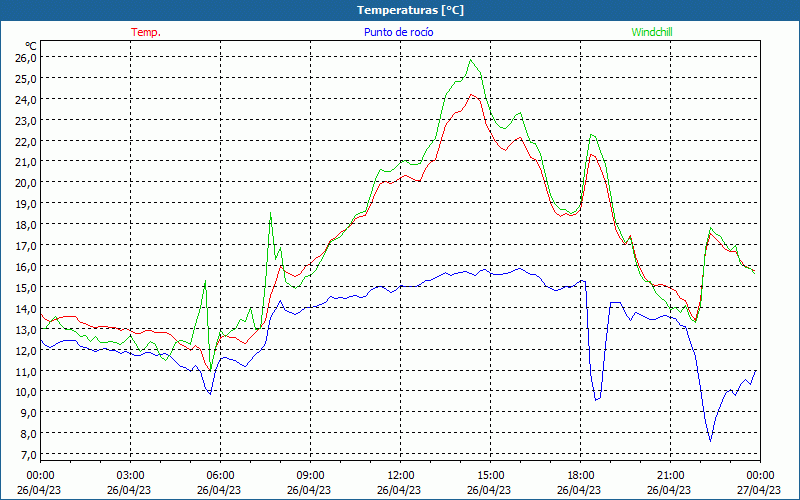Click the '21:00' time axis label
800x500 pixels.
click(670, 476)
